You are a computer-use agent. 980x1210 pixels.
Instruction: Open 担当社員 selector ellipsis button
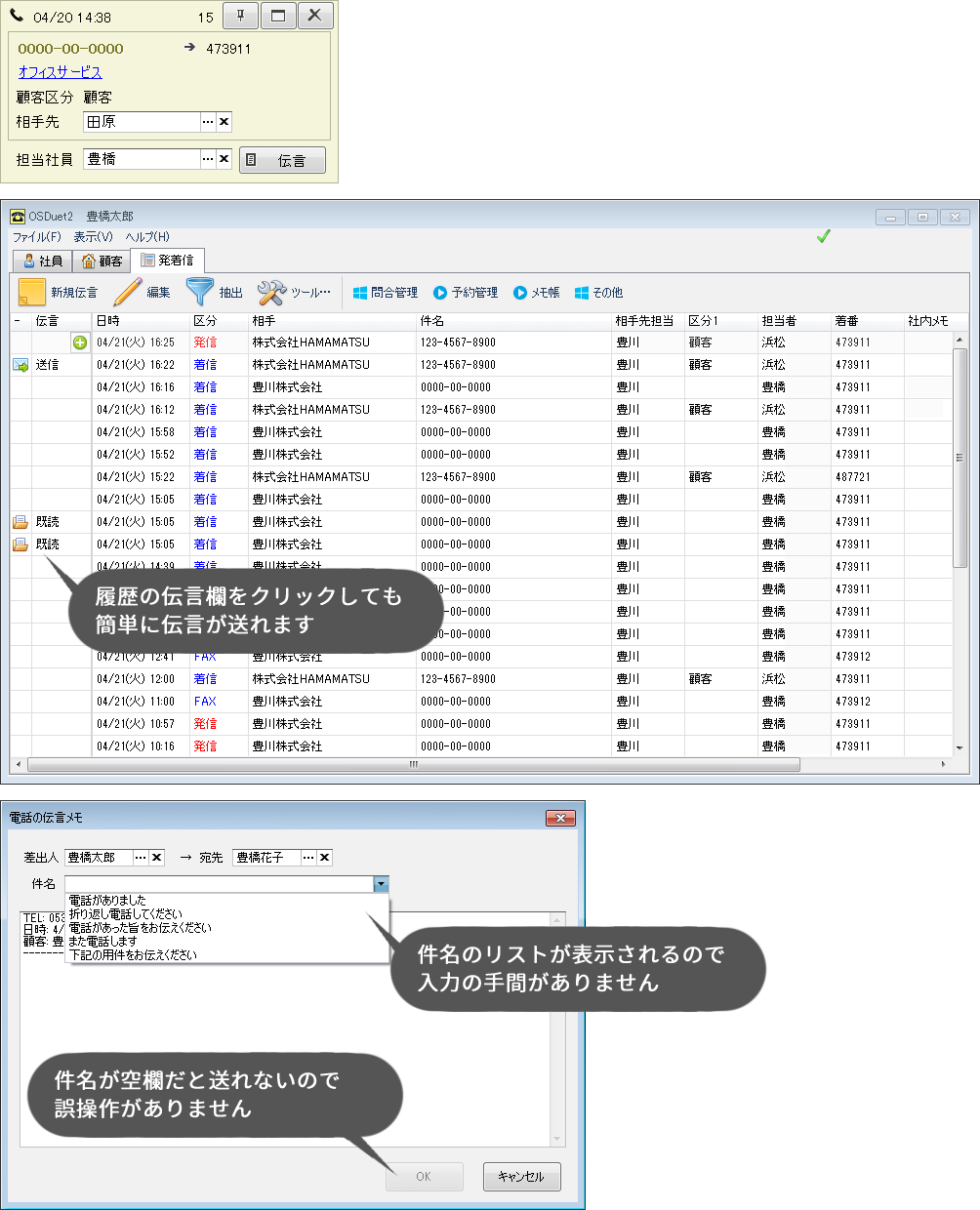click(208, 159)
